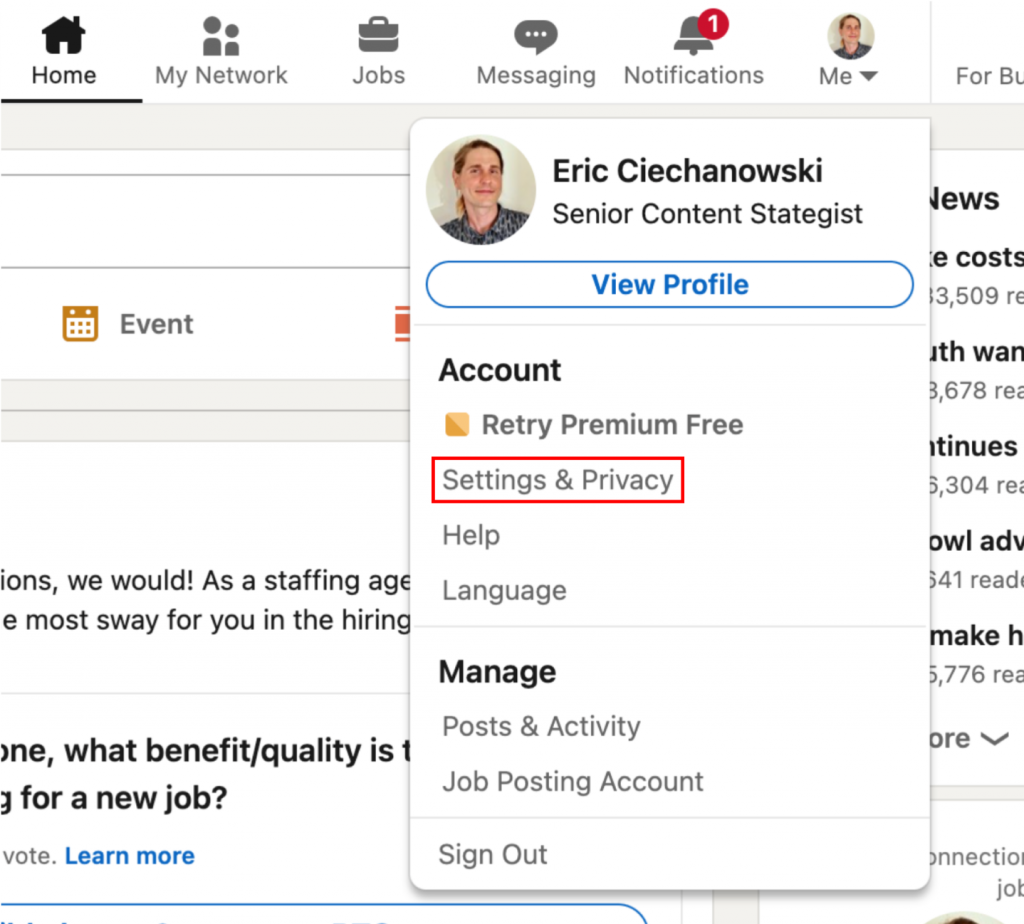The image size is (1024, 924).
Task: Open the Me profile picture in the navbar
Action: tap(849, 34)
